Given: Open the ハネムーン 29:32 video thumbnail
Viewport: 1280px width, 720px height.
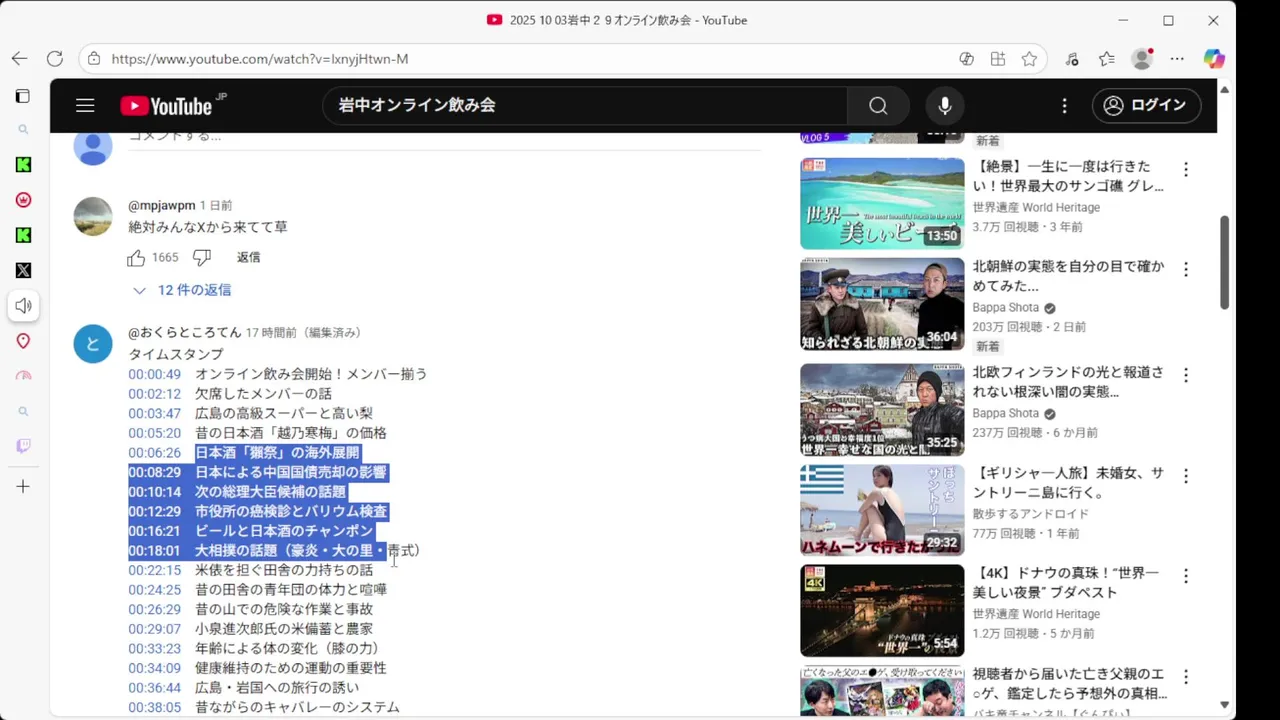Looking at the screenshot, I should click(882, 510).
